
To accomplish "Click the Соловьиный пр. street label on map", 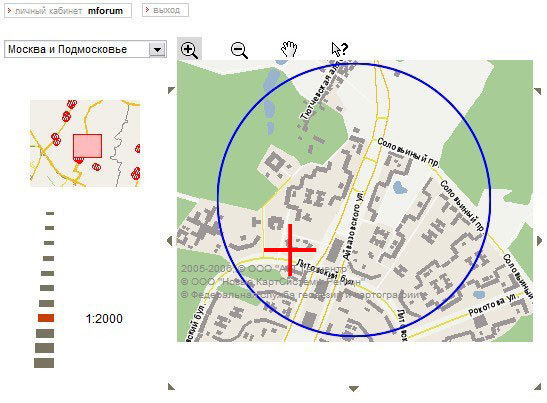I will tap(407, 152).
